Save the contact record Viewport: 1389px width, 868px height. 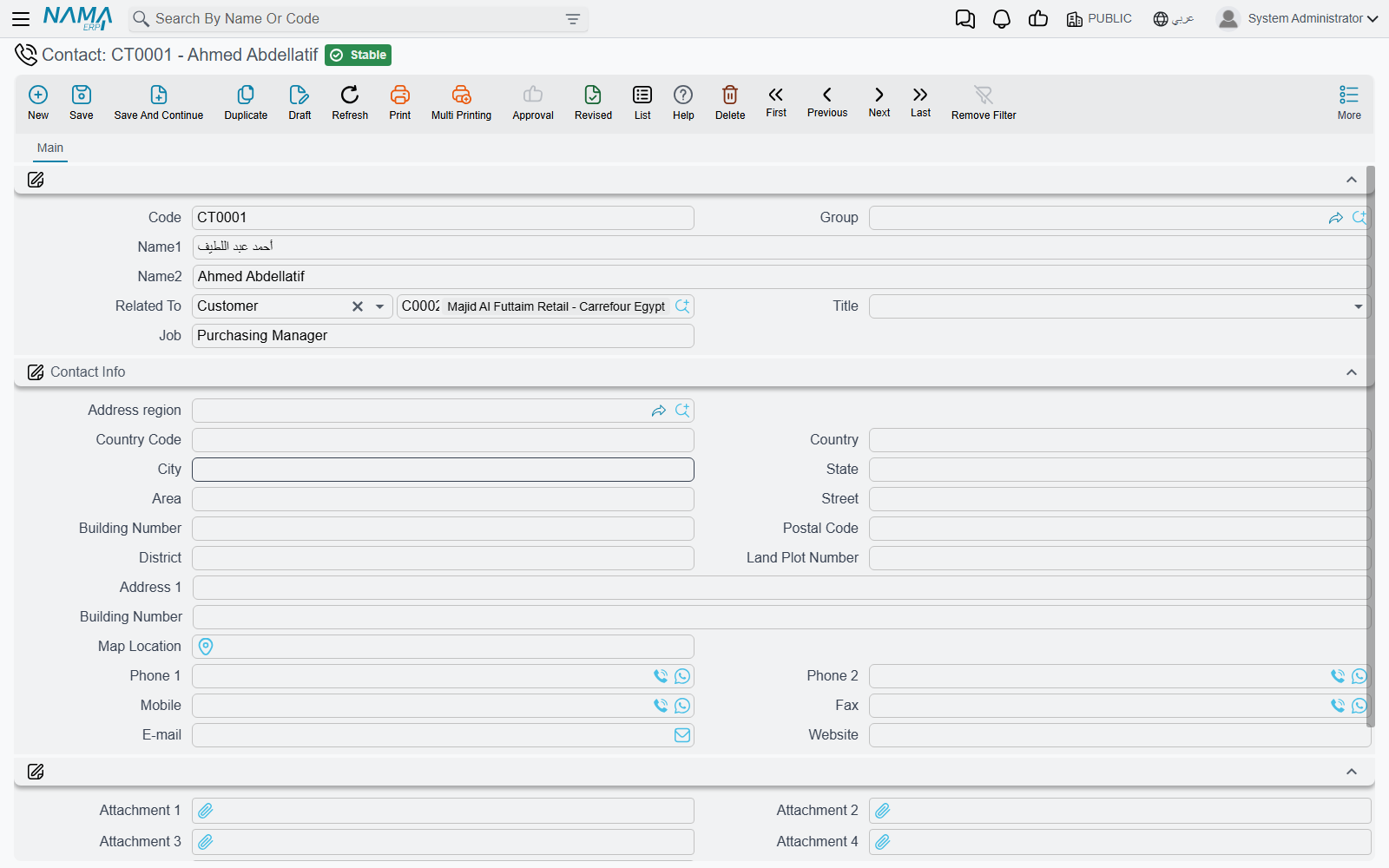[x=82, y=102]
